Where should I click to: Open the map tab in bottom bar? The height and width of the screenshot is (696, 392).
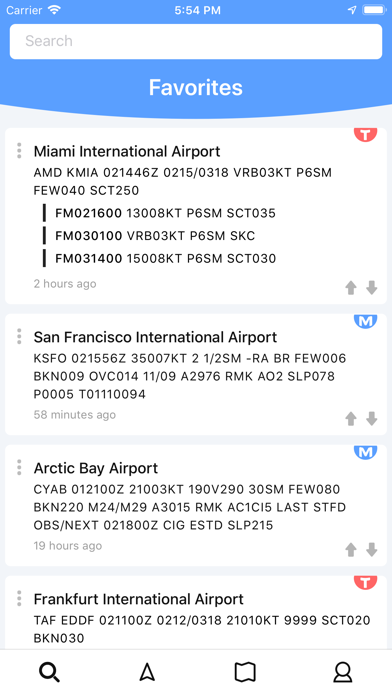pos(245,672)
